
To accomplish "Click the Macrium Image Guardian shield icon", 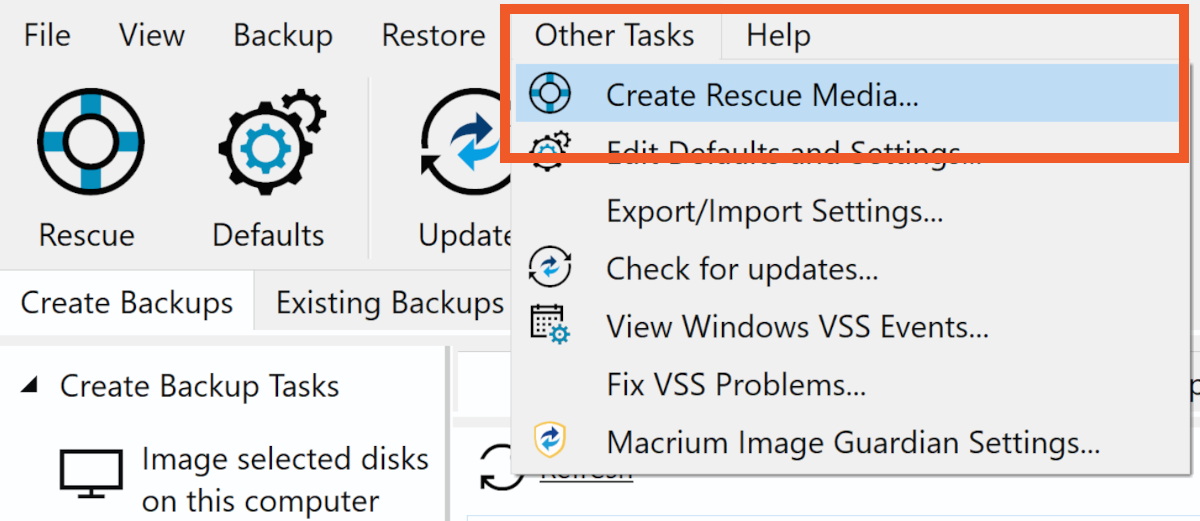I will pos(549,441).
